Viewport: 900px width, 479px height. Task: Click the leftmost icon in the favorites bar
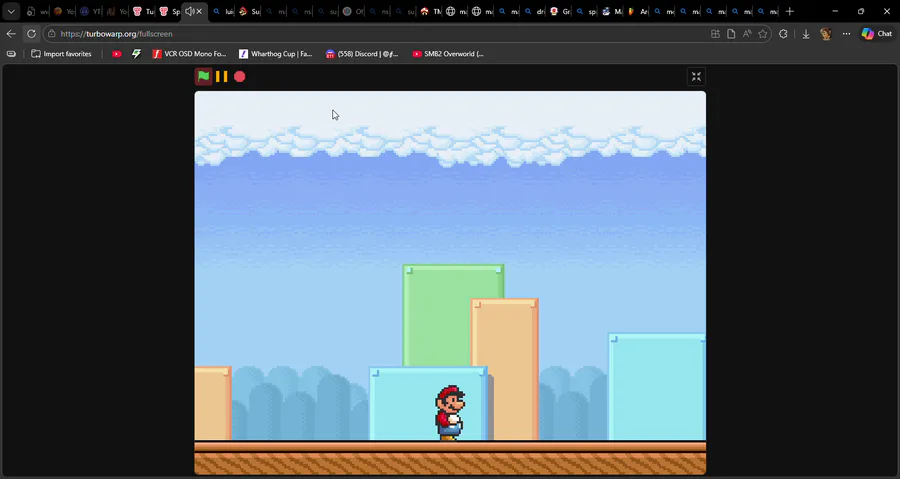tap(11, 54)
